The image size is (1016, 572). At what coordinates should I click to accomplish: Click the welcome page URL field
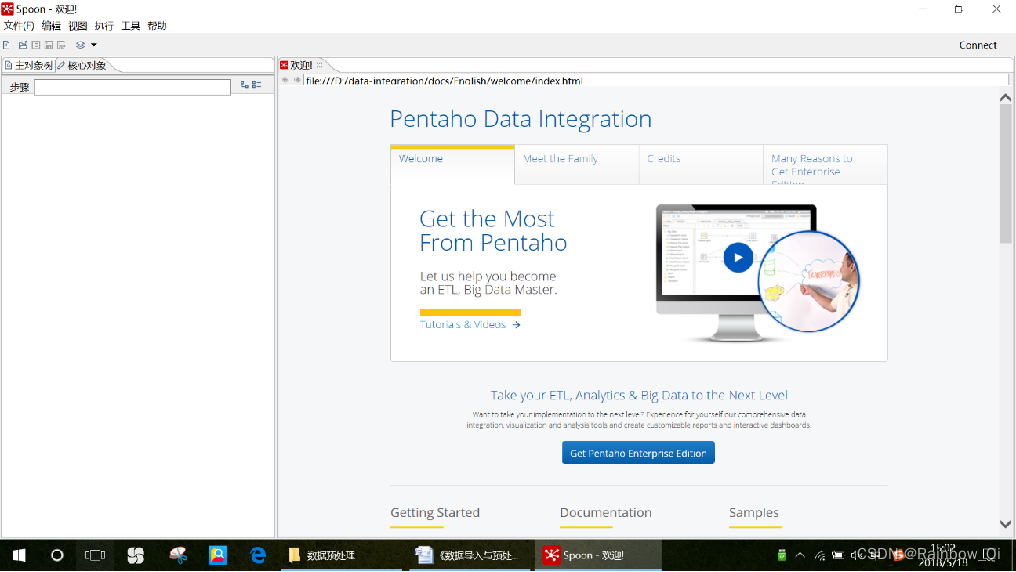coord(656,81)
